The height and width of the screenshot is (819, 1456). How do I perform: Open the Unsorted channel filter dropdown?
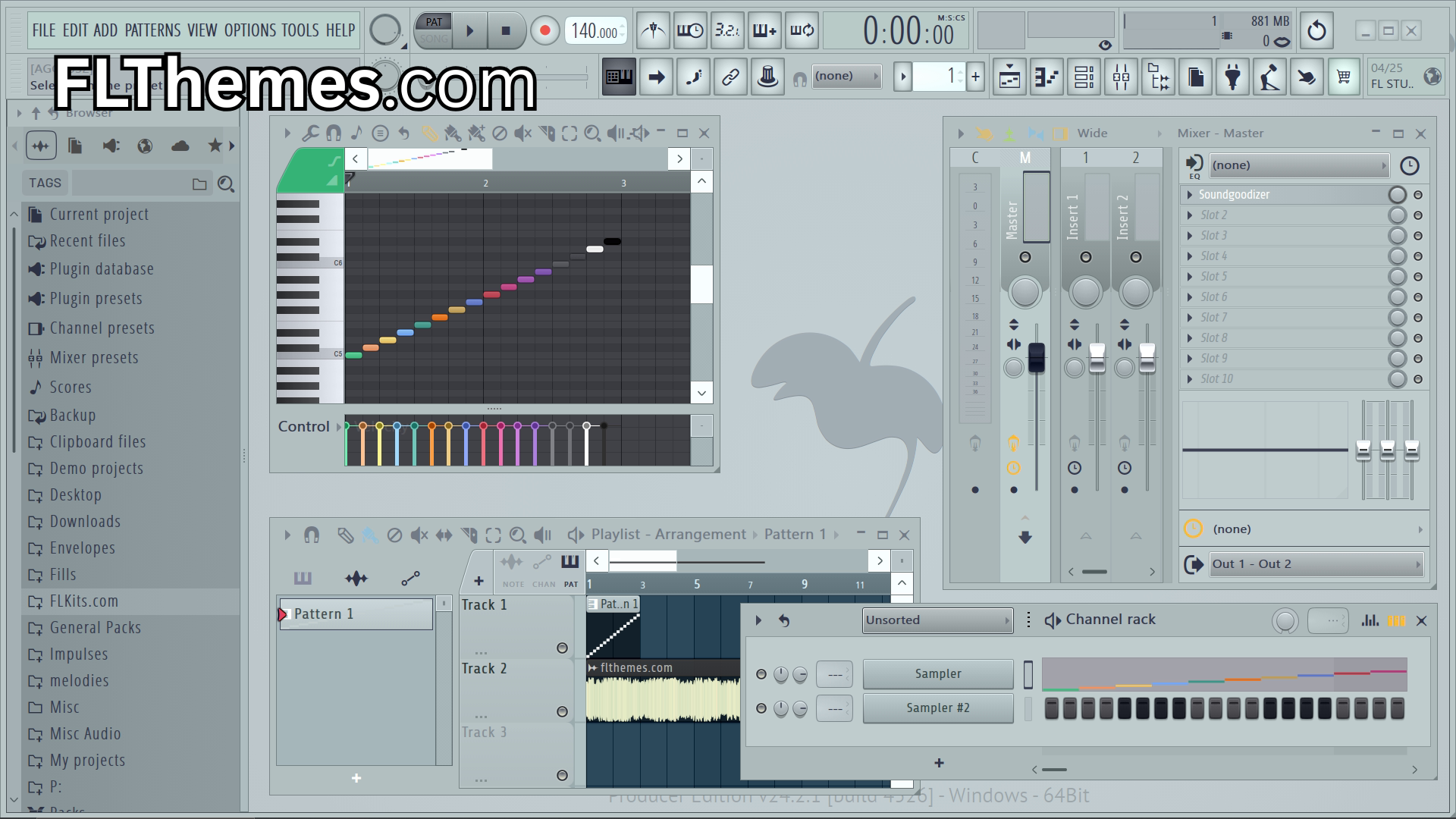938,620
